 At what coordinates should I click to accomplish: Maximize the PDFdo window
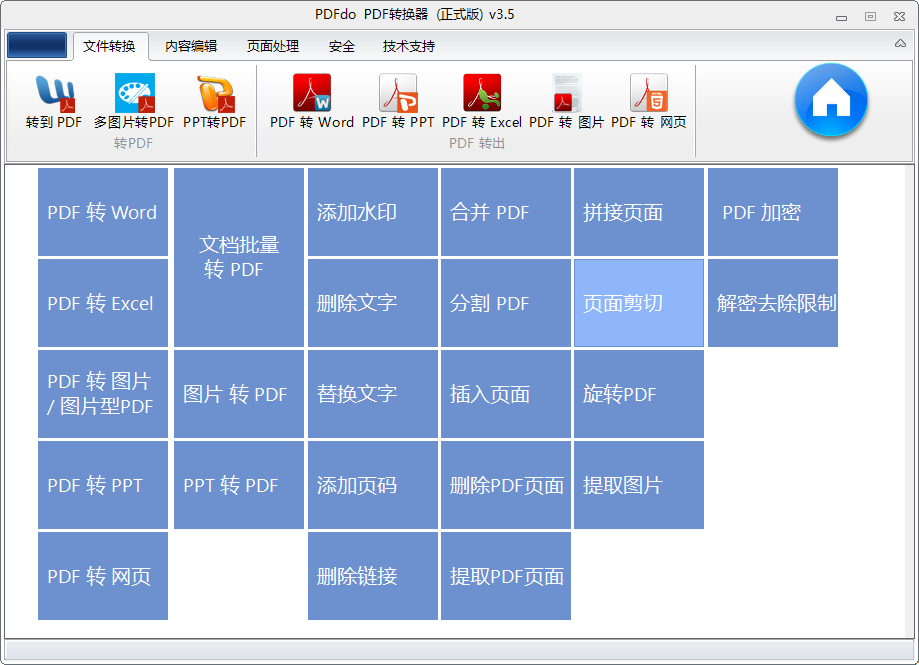[870, 16]
